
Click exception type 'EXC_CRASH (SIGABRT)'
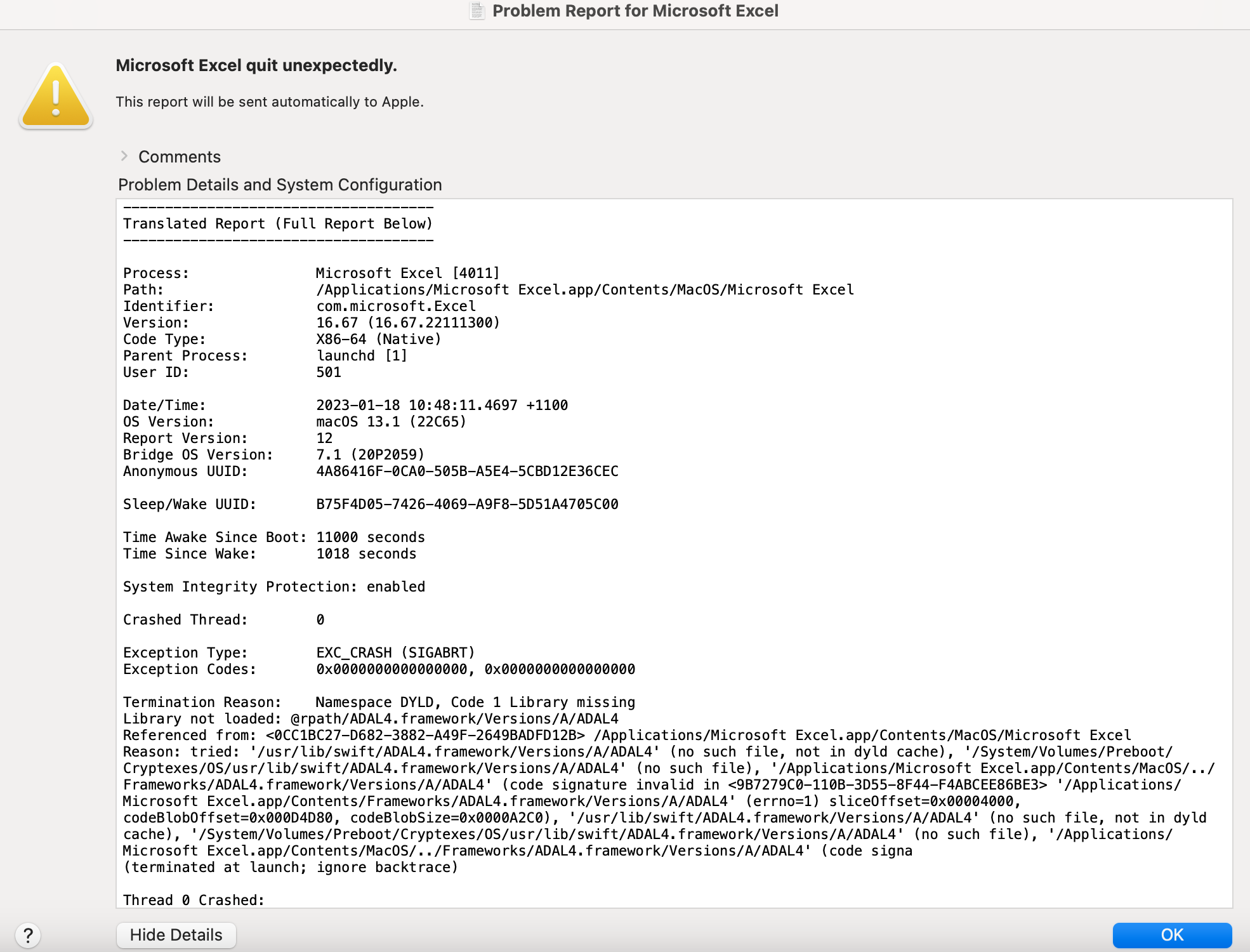click(x=395, y=652)
